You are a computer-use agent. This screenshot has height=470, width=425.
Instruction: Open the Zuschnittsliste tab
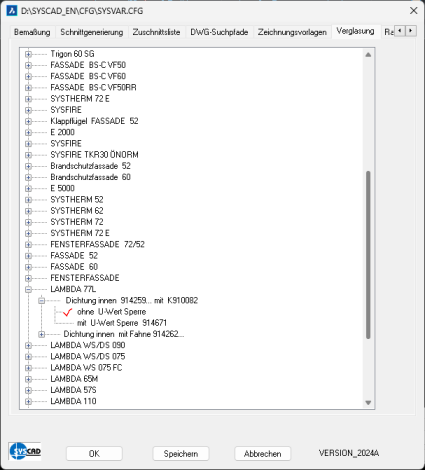[x=156, y=32]
